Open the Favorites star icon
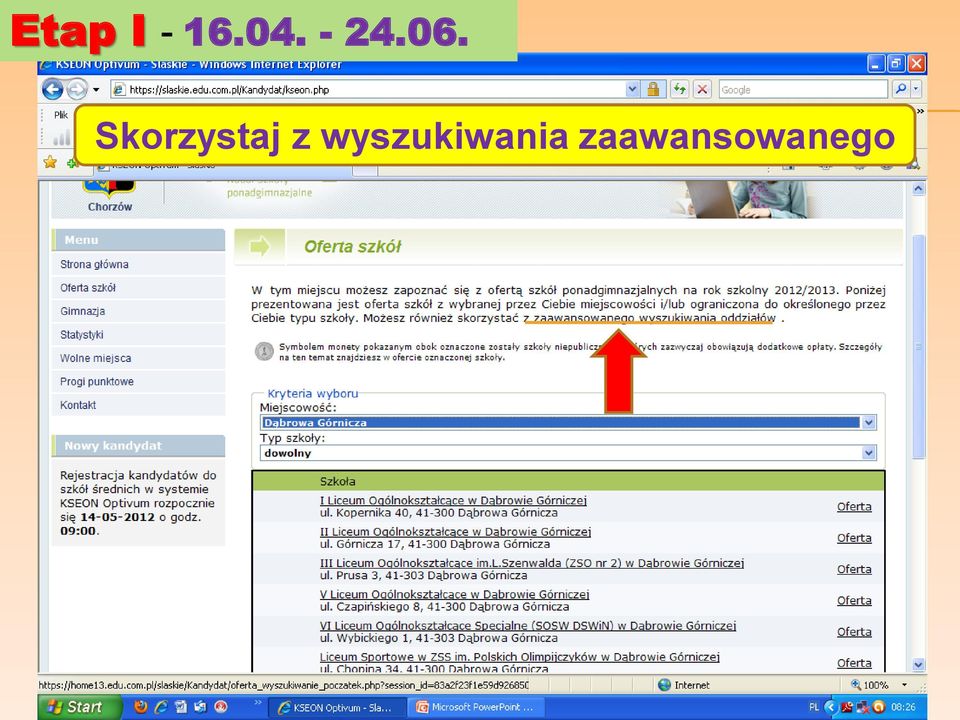The width and height of the screenshot is (960, 720). 50,162
